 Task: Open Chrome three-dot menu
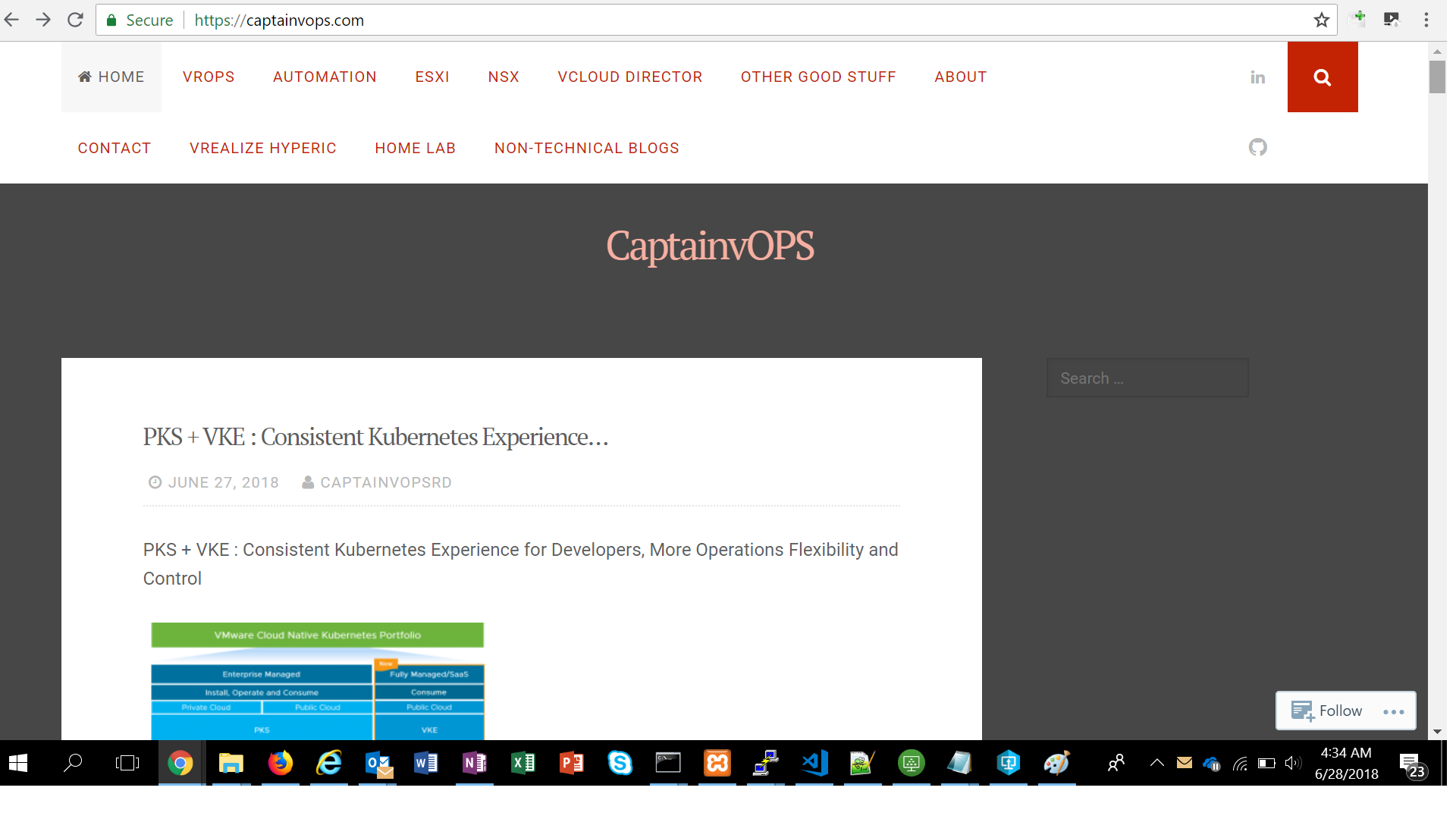pos(1426,20)
